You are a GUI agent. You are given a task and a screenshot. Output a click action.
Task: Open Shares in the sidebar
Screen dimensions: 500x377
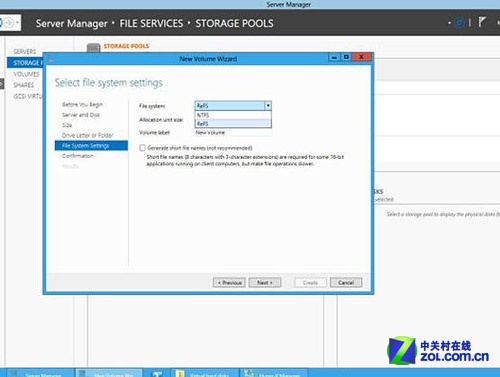pos(24,85)
